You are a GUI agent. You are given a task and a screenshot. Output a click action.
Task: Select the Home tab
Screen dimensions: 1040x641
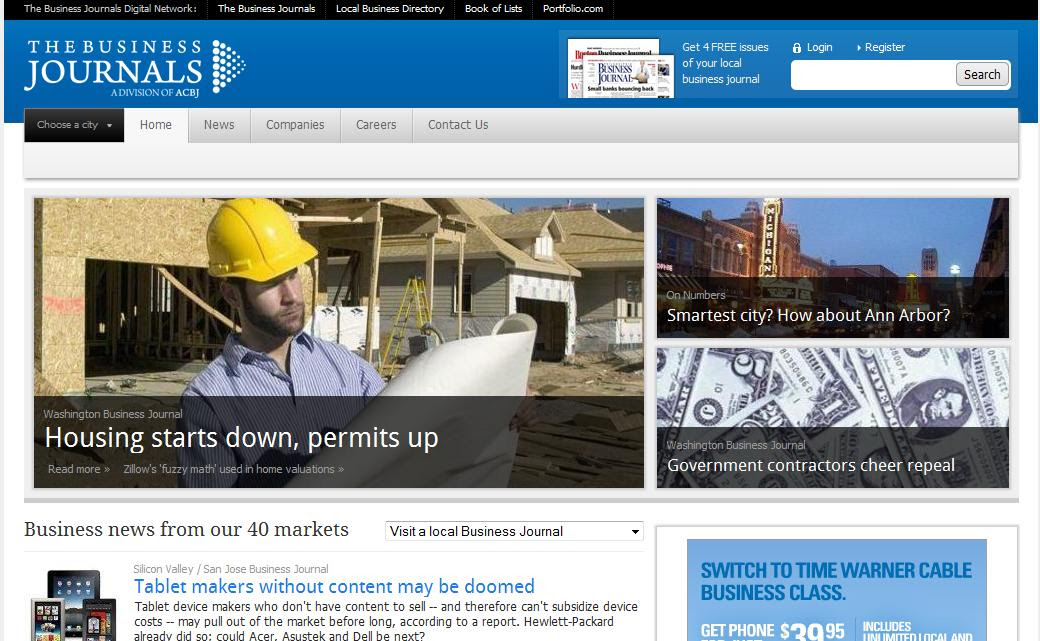click(156, 125)
